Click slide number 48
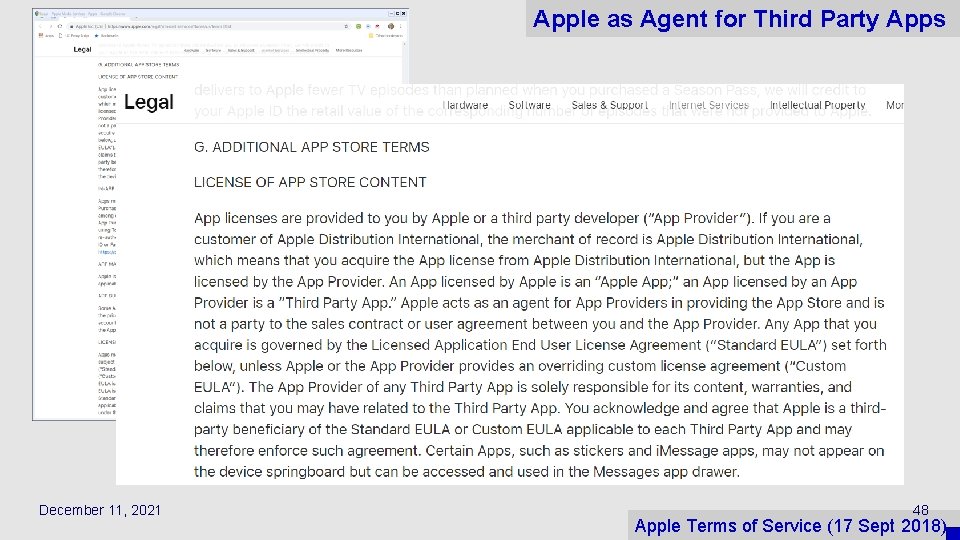960x540 pixels. (x=920, y=510)
